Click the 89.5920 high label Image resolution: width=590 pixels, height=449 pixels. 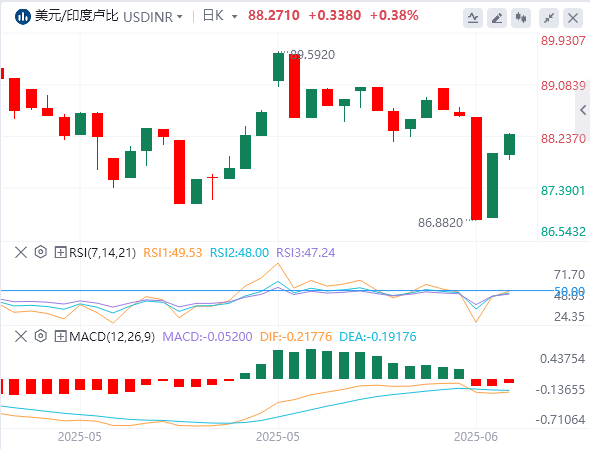pyautogui.click(x=313, y=55)
